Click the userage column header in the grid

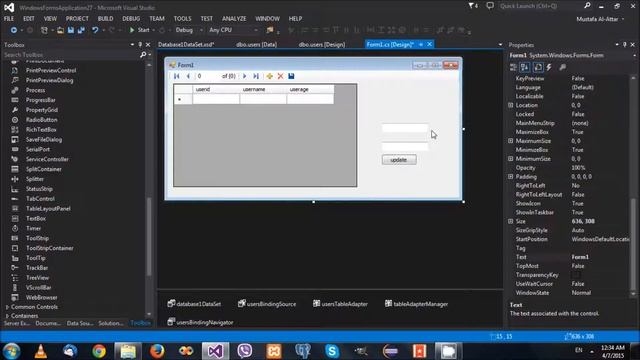310,89
